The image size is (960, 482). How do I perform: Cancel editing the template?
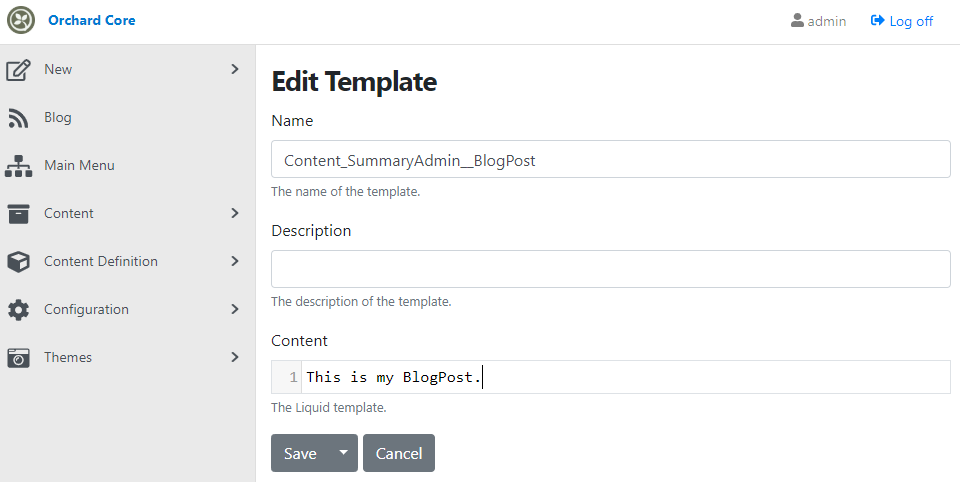coord(399,453)
